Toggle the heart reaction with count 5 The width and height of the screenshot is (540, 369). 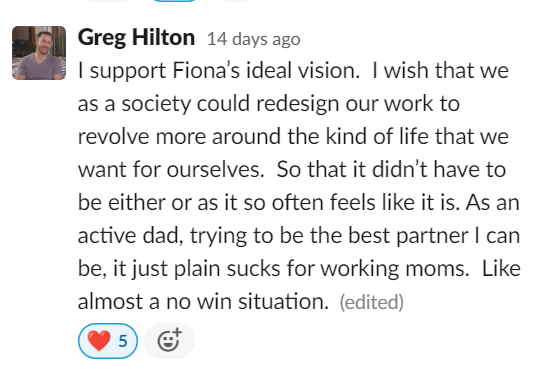(108, 341)
